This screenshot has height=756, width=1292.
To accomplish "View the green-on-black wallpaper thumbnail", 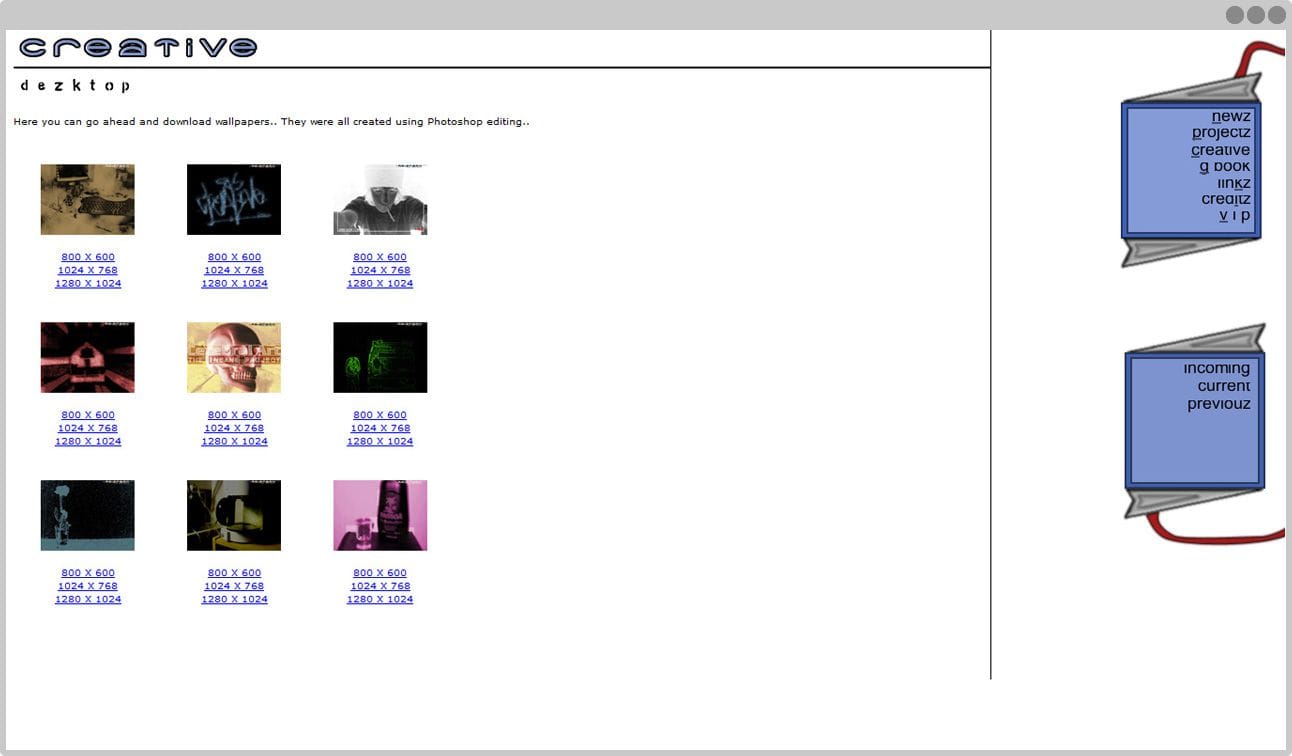I will coord(380,357).
